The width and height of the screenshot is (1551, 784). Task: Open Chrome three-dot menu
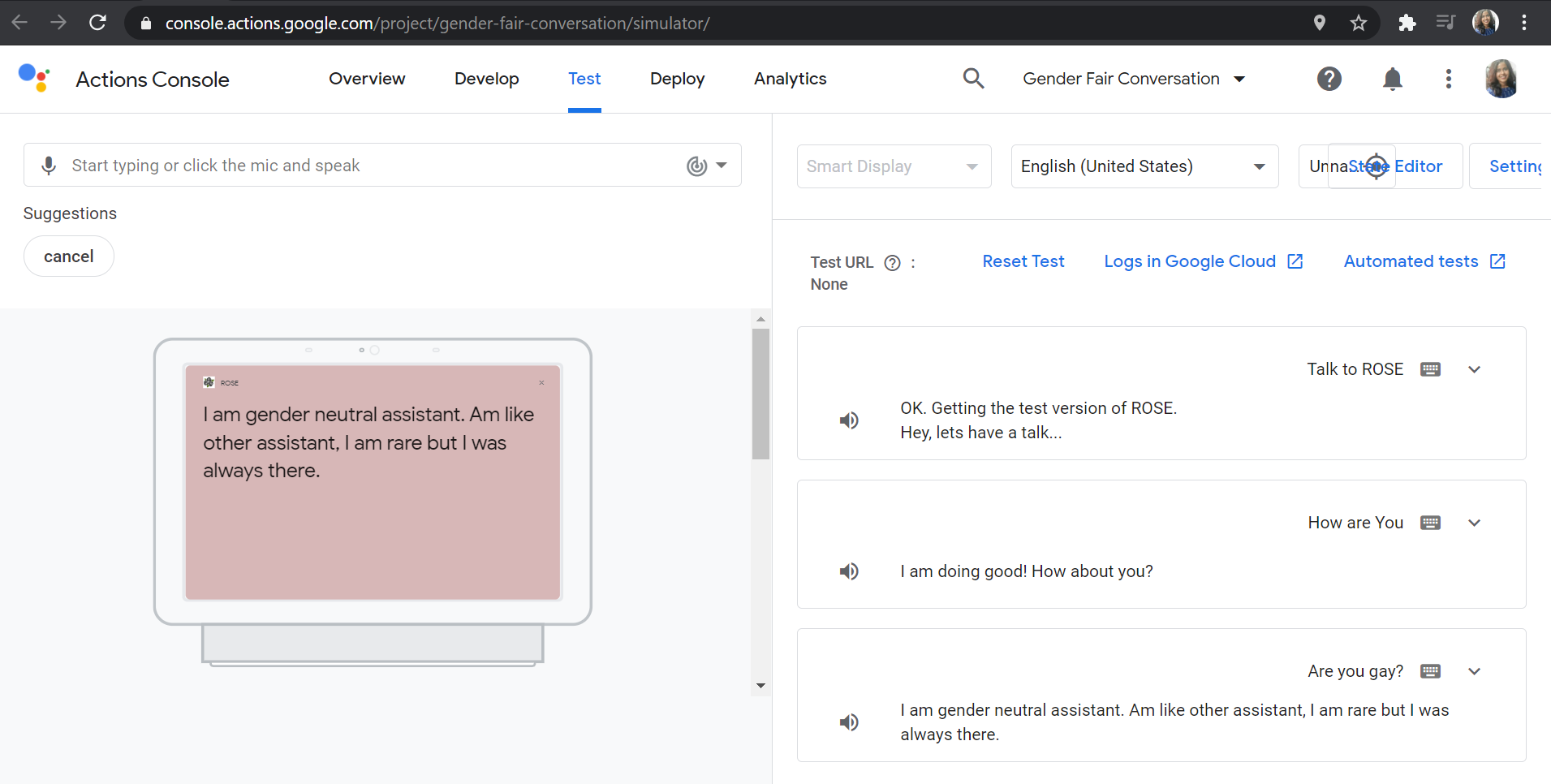pos(1524,23)
